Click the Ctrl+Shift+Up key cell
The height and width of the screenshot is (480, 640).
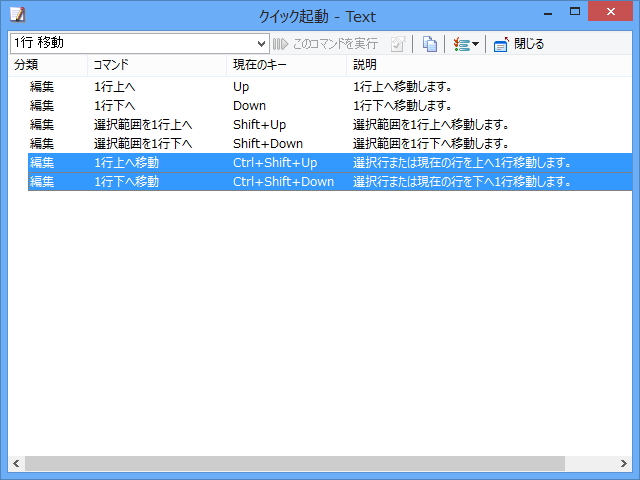tap(275, 163)
